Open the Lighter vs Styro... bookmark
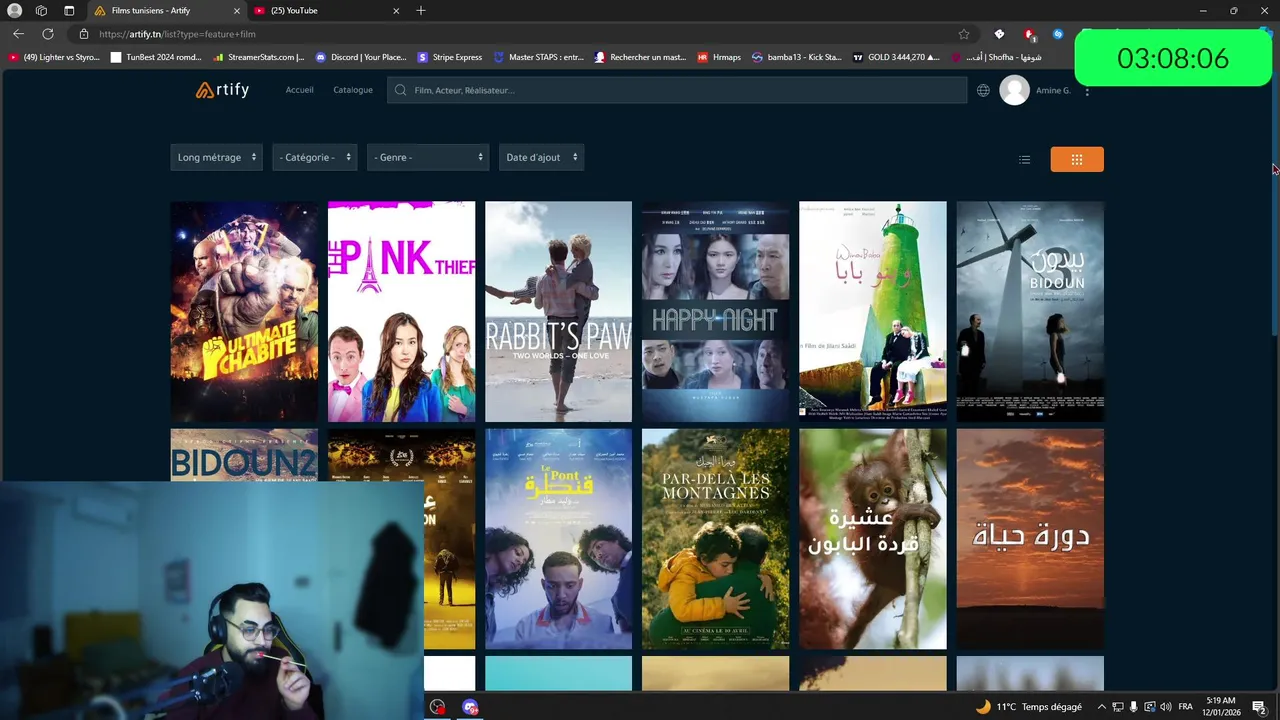 tap(54, 57)
